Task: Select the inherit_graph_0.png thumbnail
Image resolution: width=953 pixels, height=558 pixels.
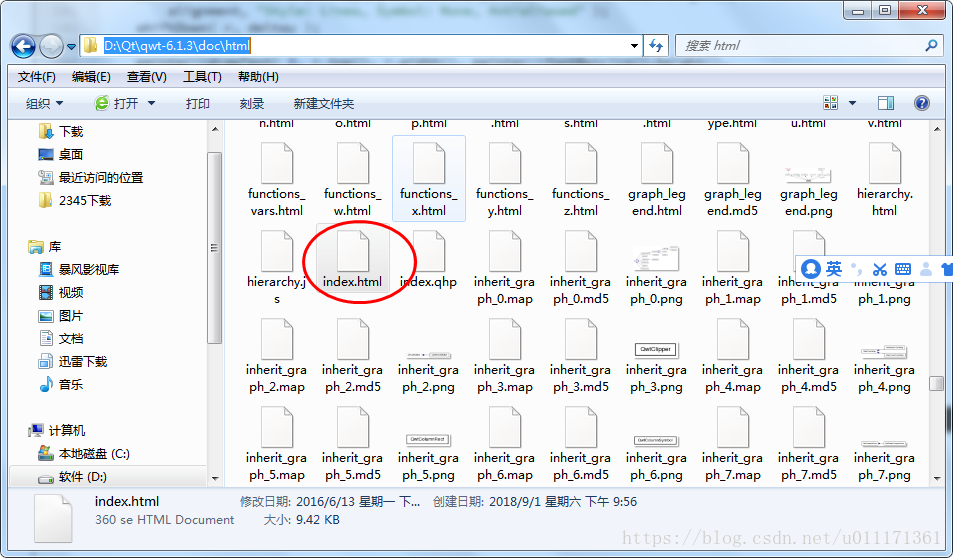Action: [656, 259]
